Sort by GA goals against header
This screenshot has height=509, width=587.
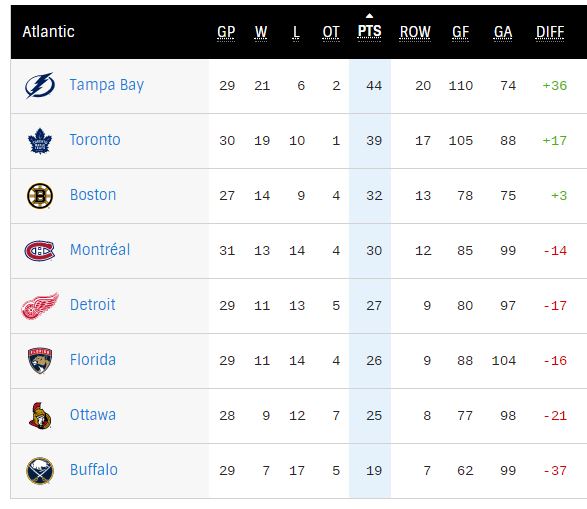[503, 32]
